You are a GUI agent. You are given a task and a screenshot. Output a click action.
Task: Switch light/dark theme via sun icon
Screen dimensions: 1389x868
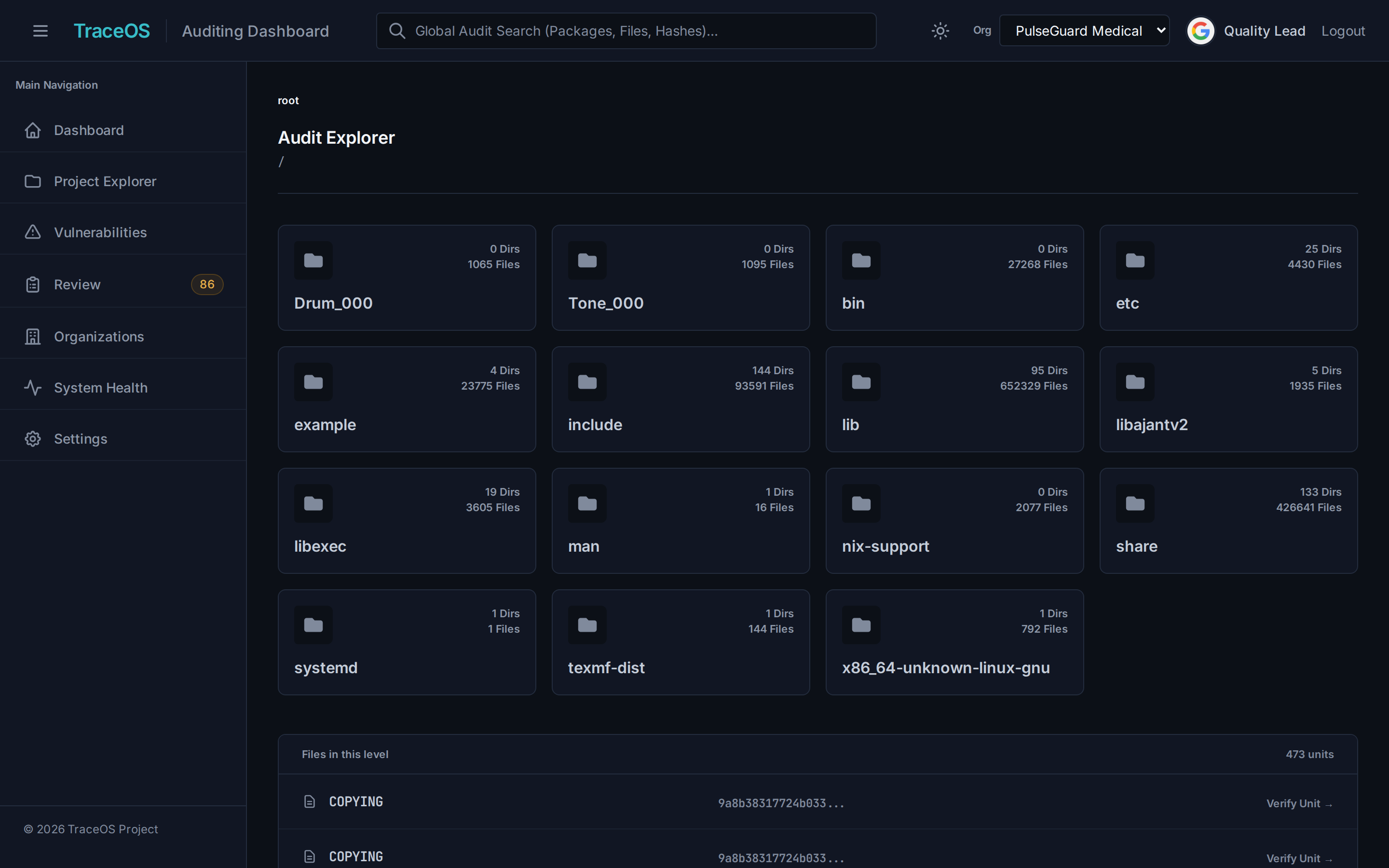pyautogui.click(x=940, y=31)
